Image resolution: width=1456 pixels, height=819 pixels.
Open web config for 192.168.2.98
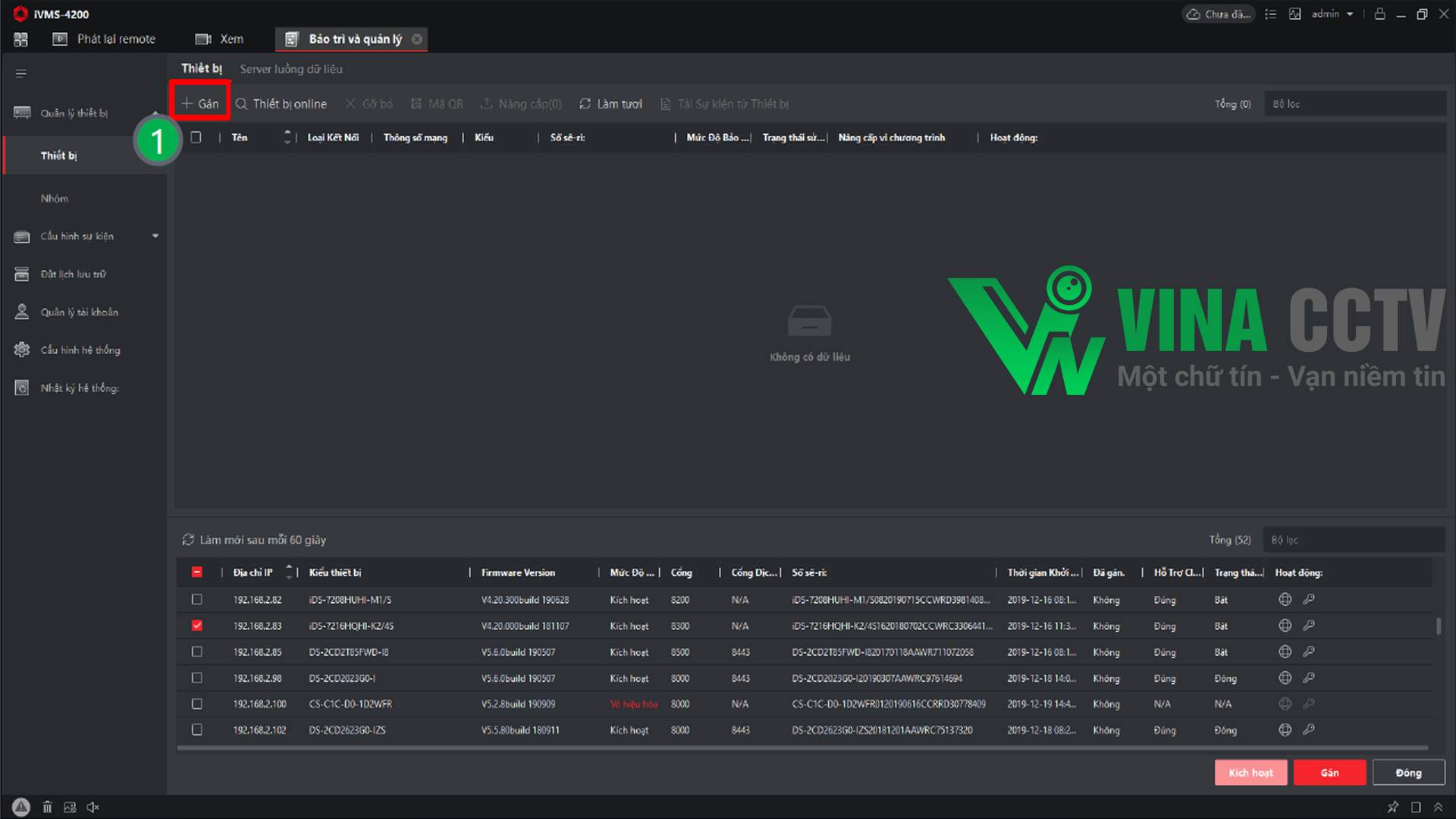tap(1285, 678)
